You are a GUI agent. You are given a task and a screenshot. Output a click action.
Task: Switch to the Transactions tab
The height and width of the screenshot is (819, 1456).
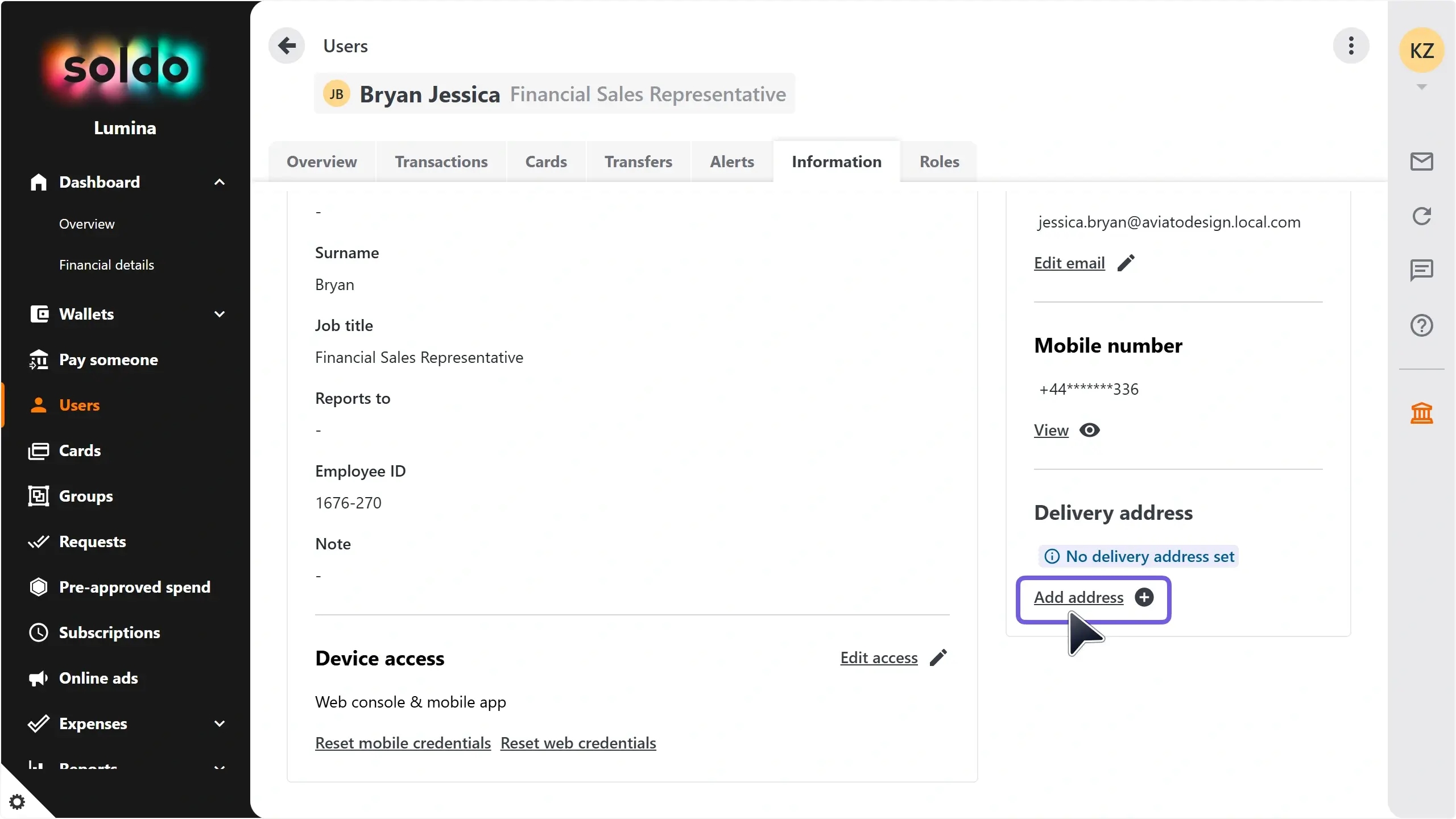point(441,162)
